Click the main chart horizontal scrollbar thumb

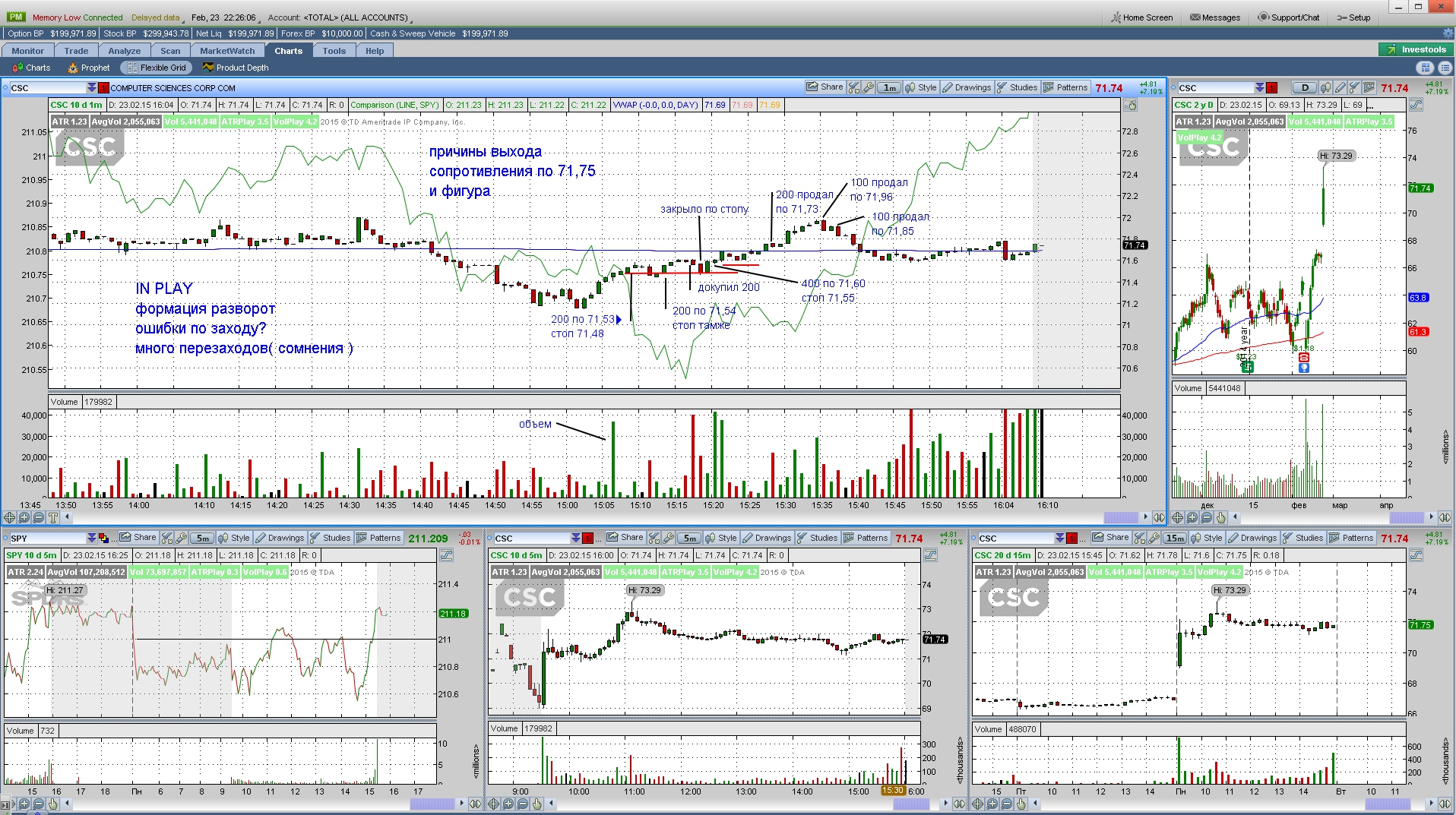[1121, 517]
